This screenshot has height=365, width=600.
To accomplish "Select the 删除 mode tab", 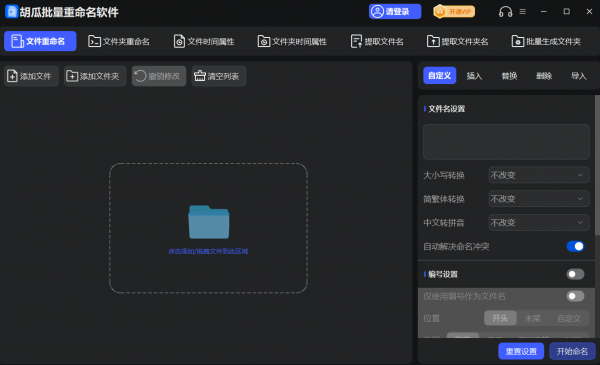I will pyautogui.click(x=544, y=76).
